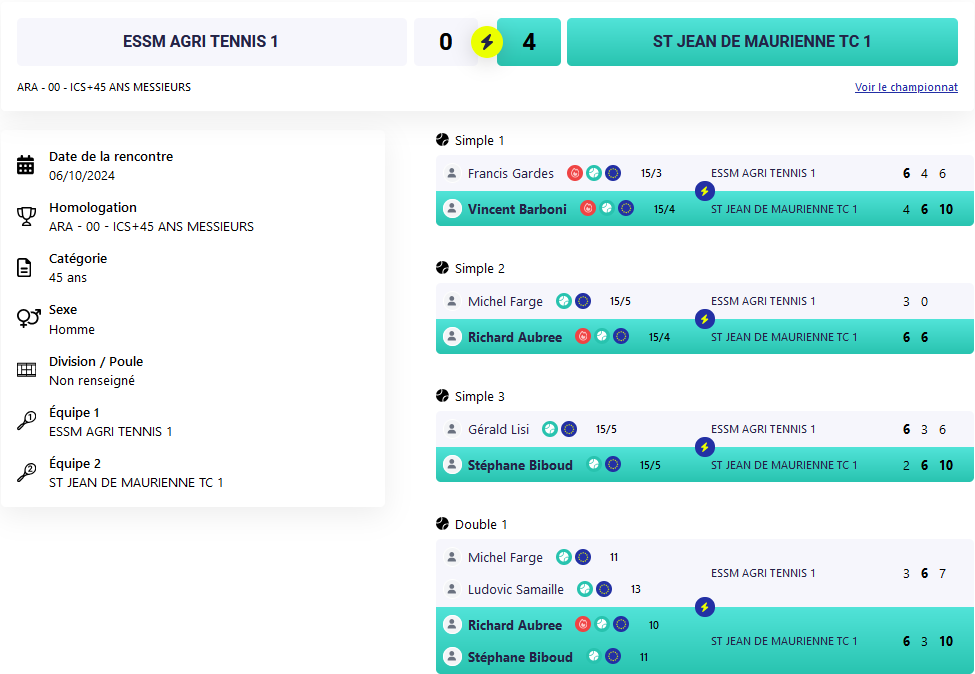975x674 pixels.
Task: Click Michel Farge's avatar in Simple 2
Action: click(452, 302)
